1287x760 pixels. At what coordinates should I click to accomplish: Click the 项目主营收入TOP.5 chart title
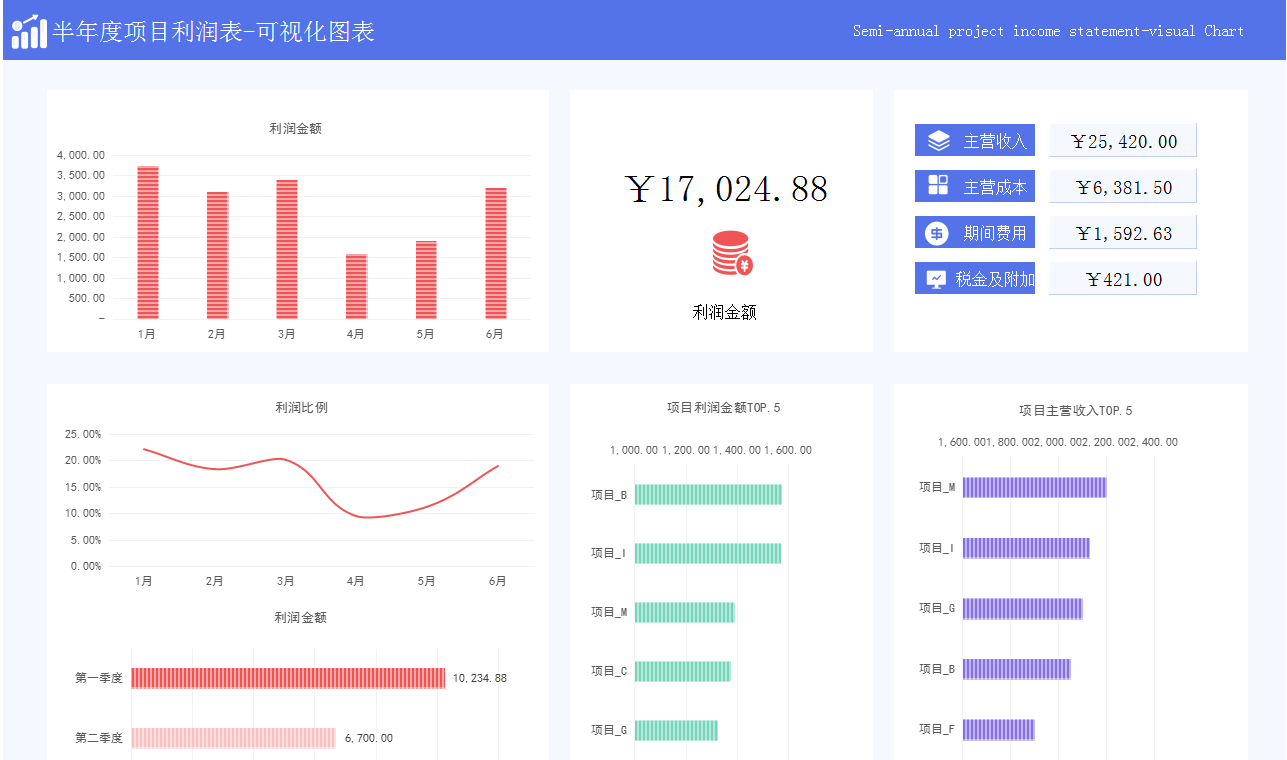coord(1076,411)
